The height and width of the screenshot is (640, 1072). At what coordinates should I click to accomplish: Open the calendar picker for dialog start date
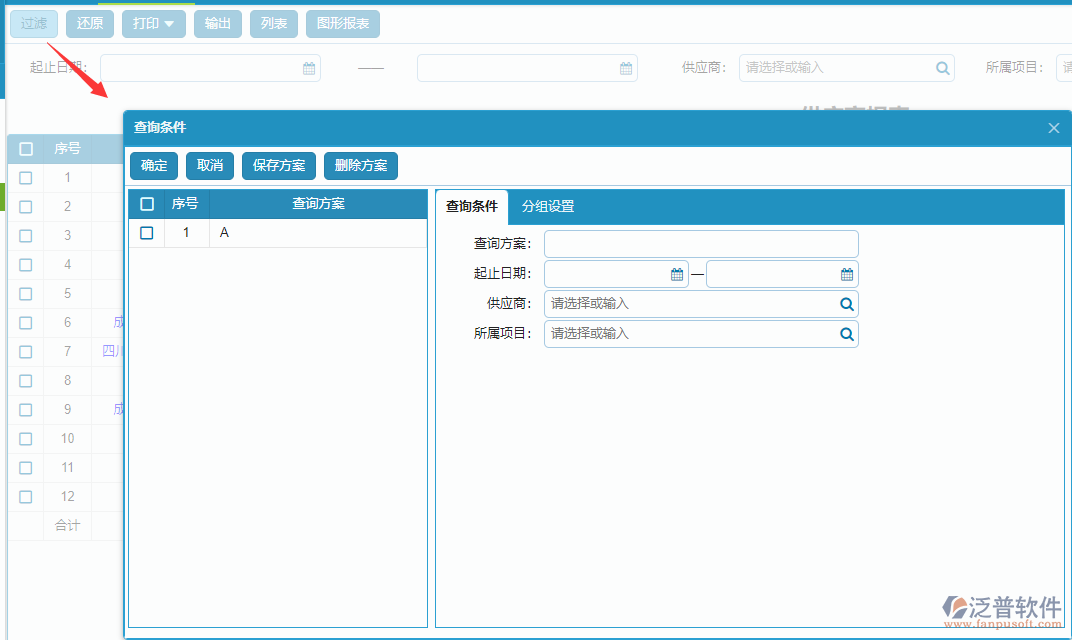click(x=676, y=273)
